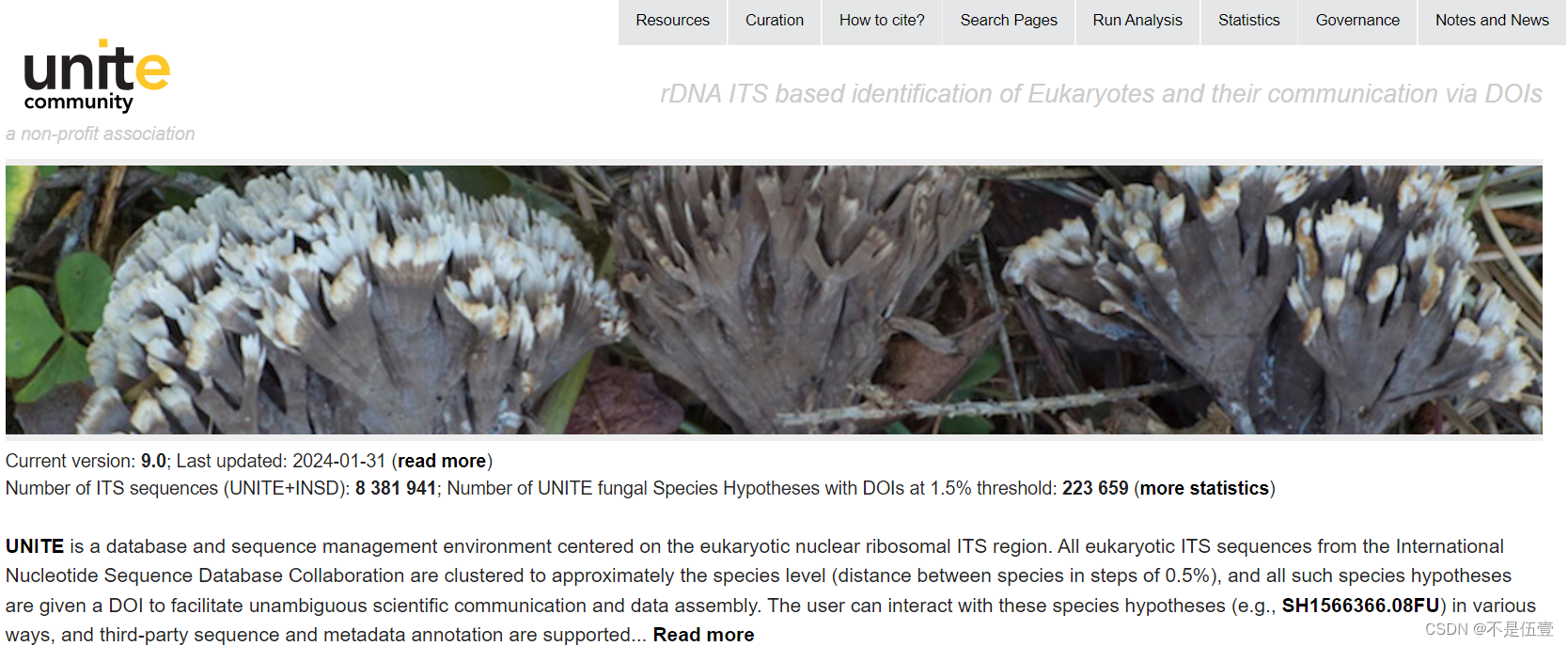Screen dimensions: 1568x646
Task: Click the Species Hypotheses count 223 659
Action: [1095, 488]
